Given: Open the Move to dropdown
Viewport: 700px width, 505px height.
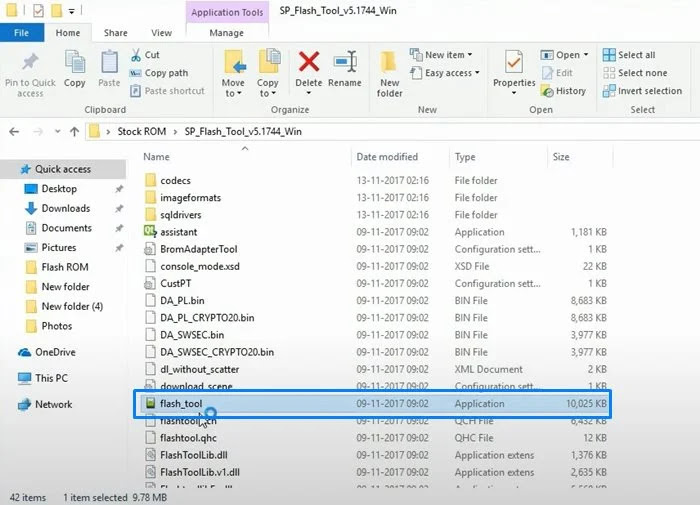Looking at the screenshot, I should 233,88.
